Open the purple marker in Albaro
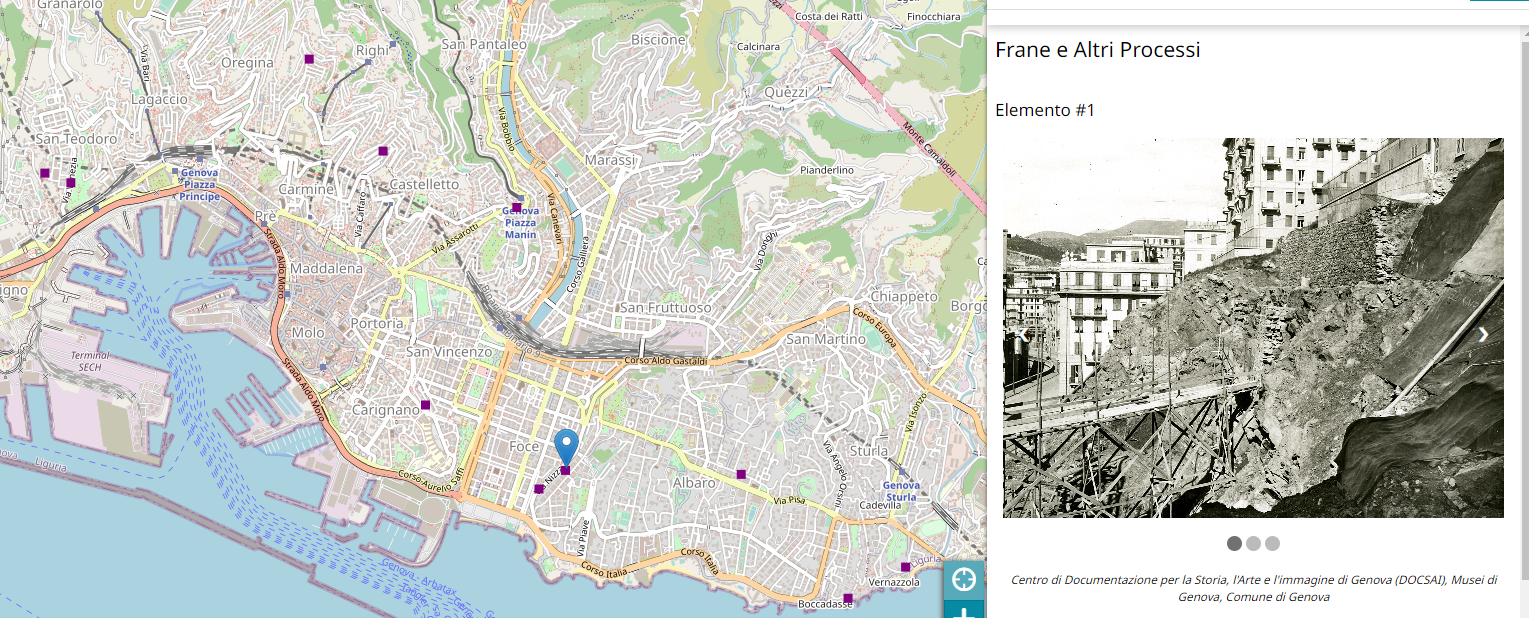 tap(741, 474)
